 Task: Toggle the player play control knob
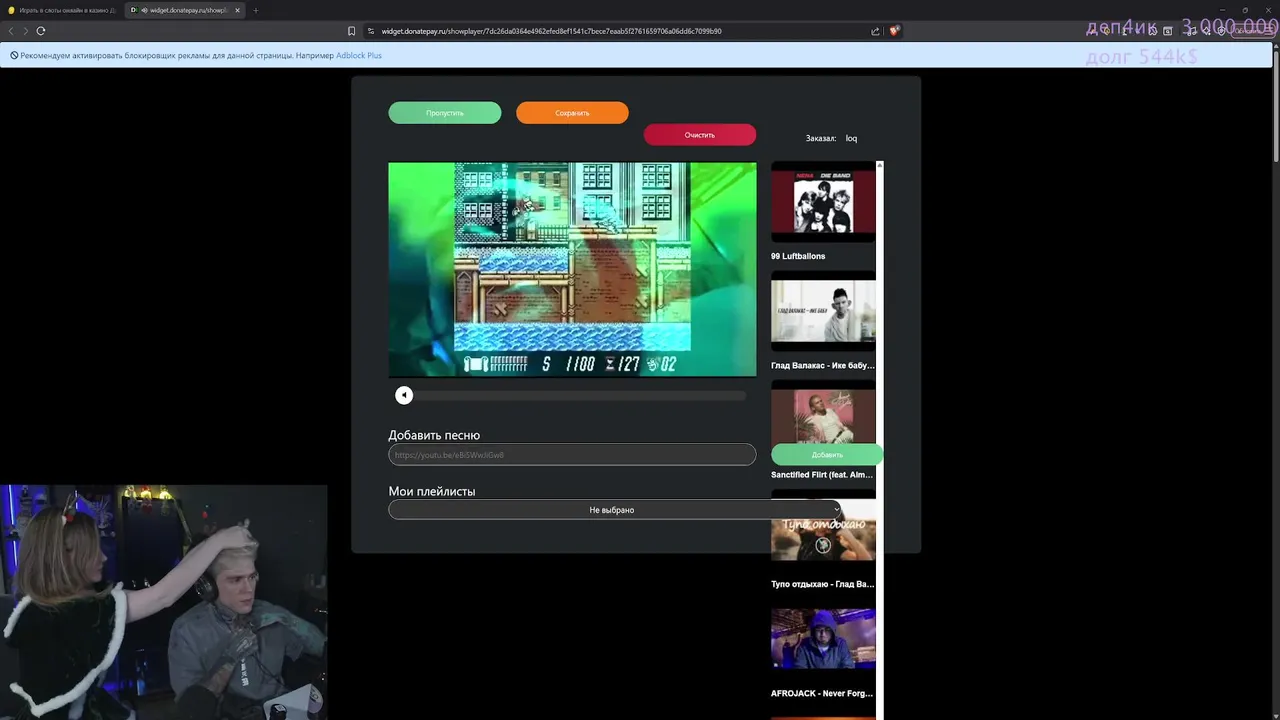pyautogui.click(x=404, y=395)
